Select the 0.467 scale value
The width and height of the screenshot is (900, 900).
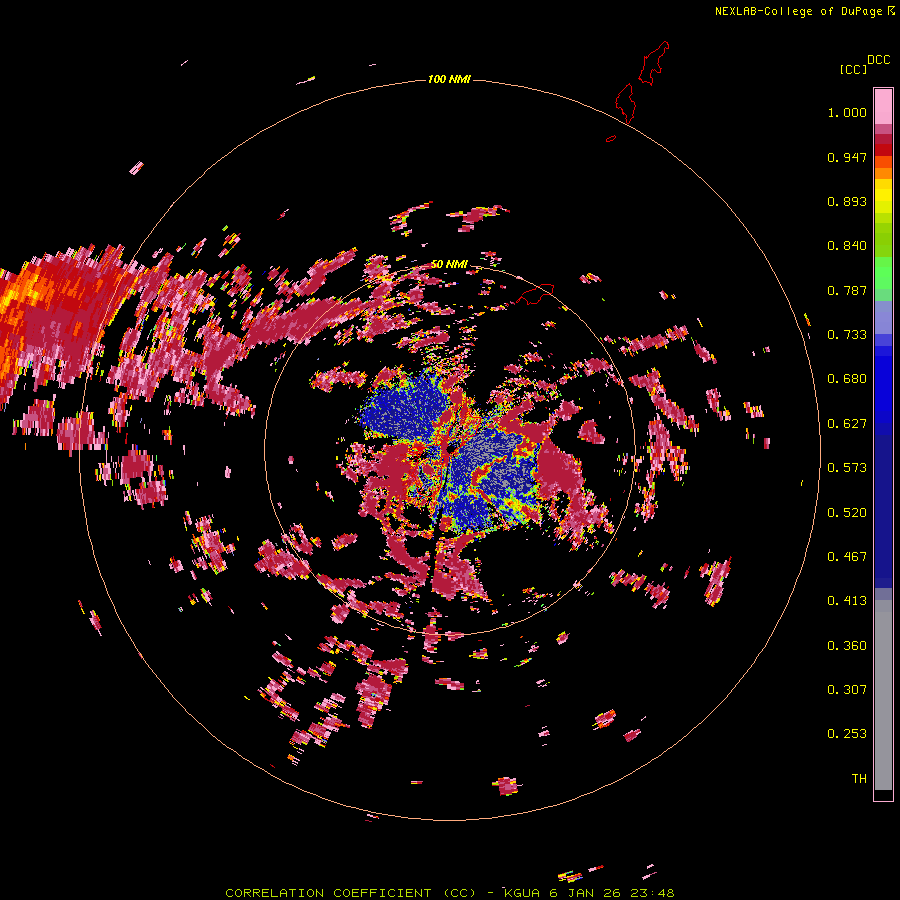(x=847, y=557)
